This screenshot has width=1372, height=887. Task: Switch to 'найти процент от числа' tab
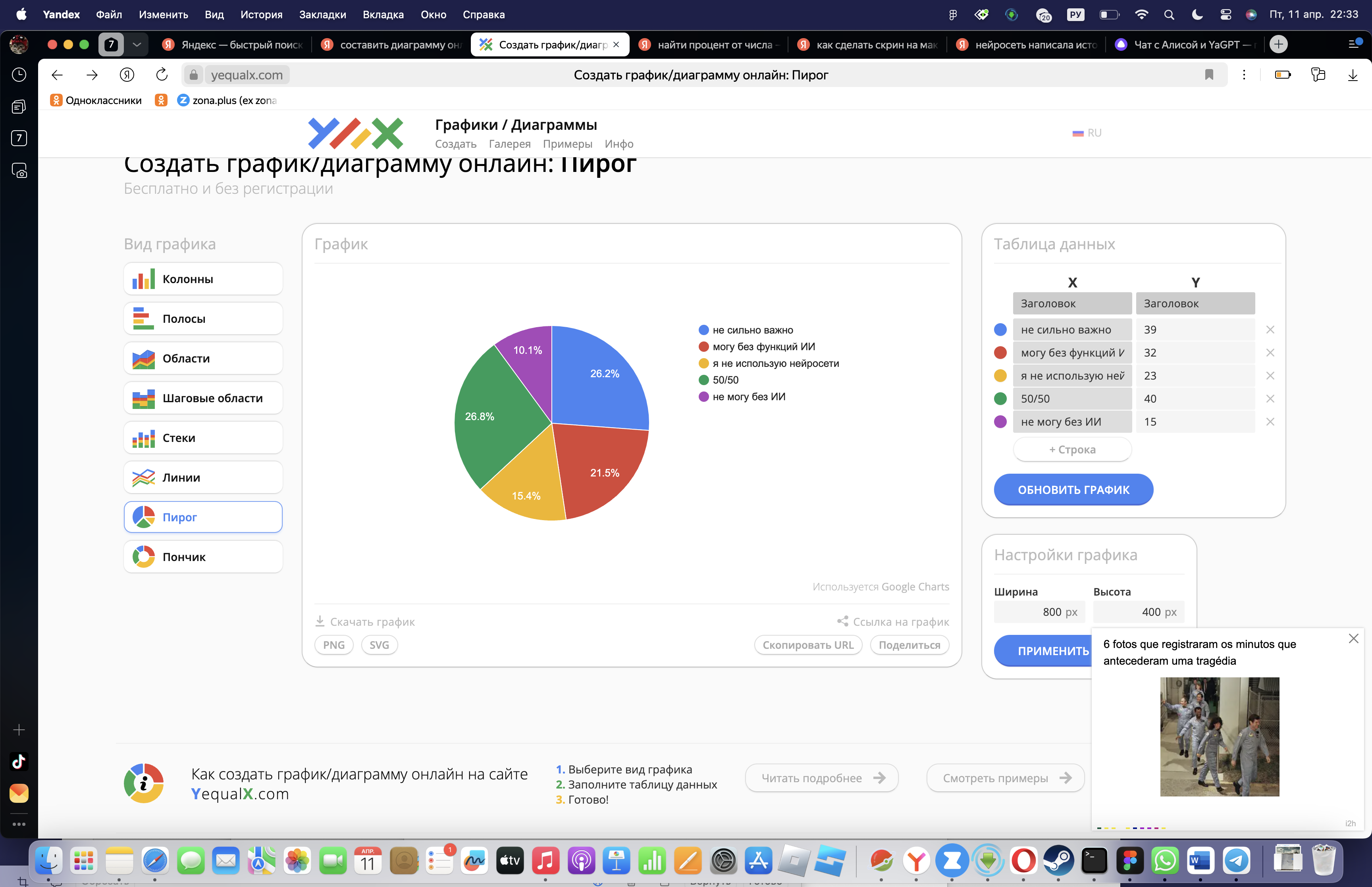tap(709, 45)
